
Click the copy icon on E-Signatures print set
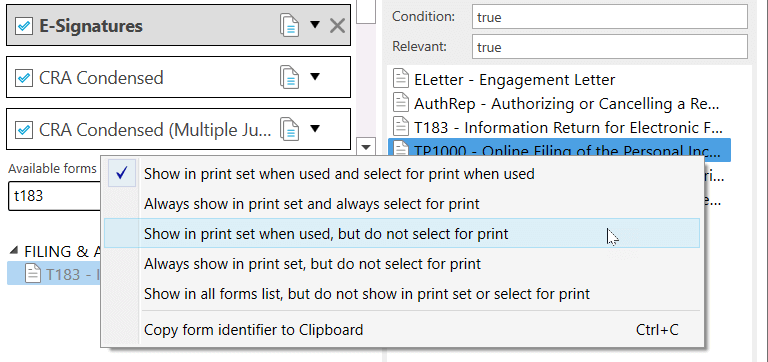(x=289, y=25)
